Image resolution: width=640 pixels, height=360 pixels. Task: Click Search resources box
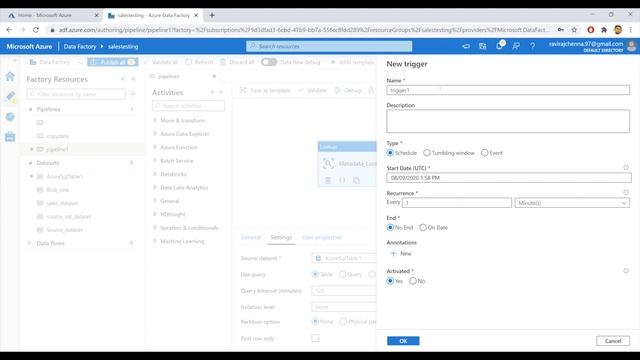(x=329, y=46)
